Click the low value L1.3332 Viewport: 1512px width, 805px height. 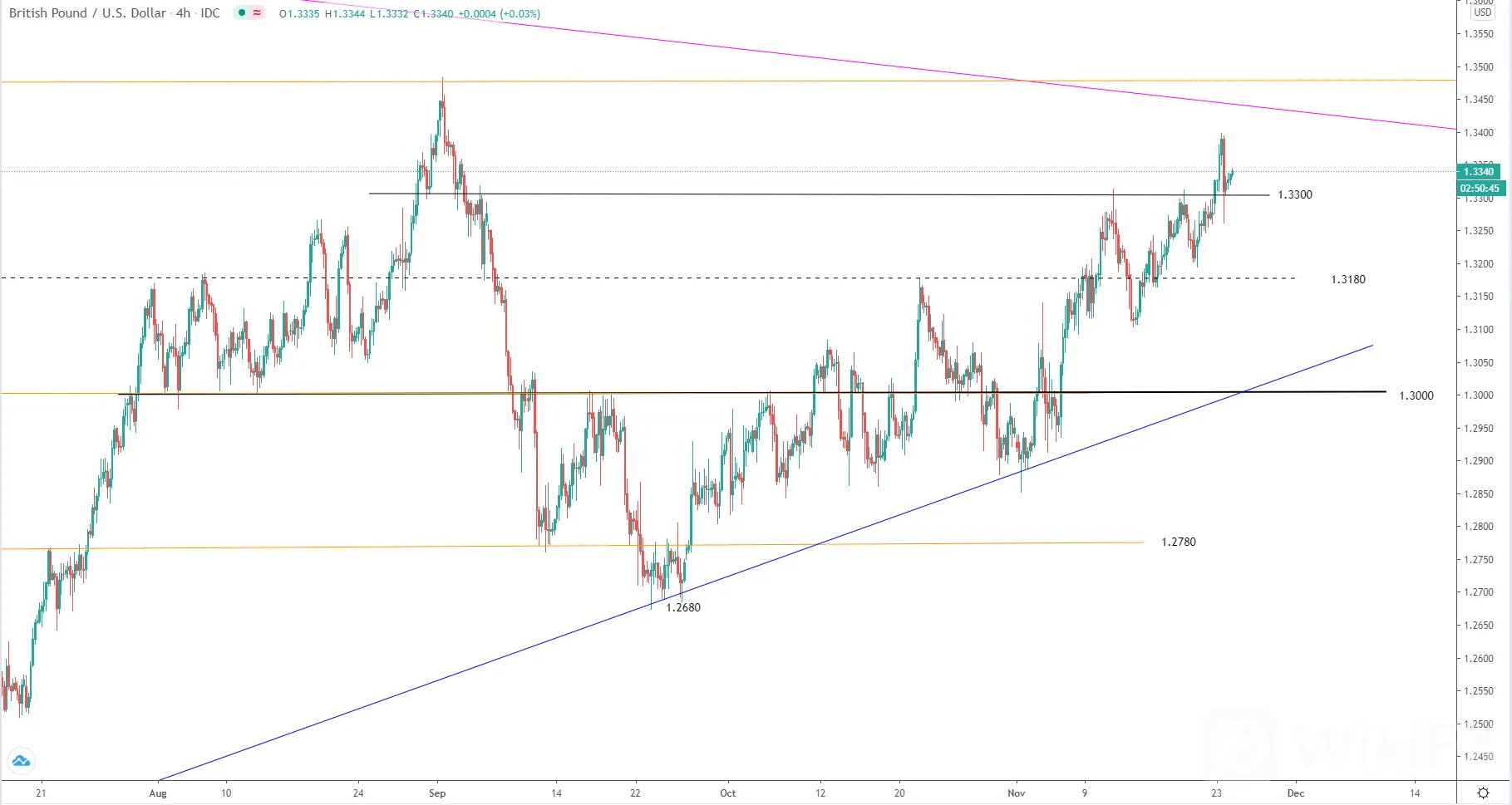(389, 14)
